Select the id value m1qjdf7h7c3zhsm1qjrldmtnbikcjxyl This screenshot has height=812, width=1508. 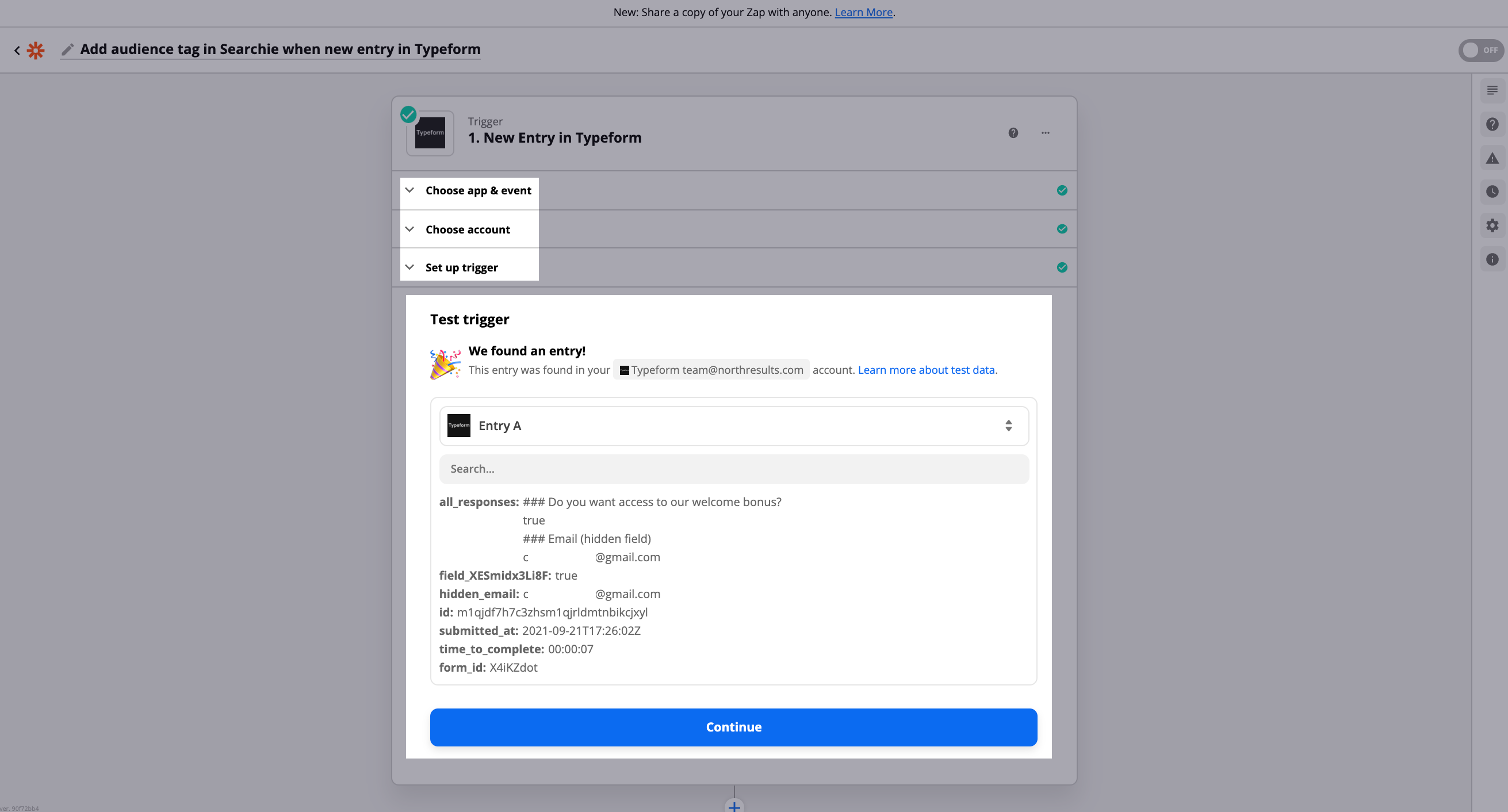click(552, 612)
